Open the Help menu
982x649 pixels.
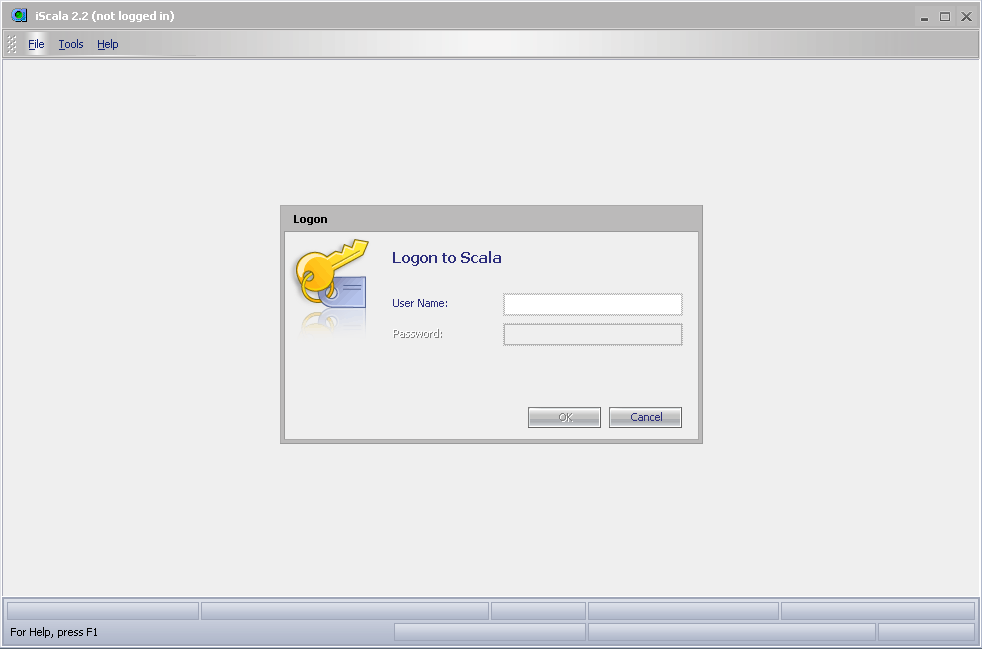[108, 44]
